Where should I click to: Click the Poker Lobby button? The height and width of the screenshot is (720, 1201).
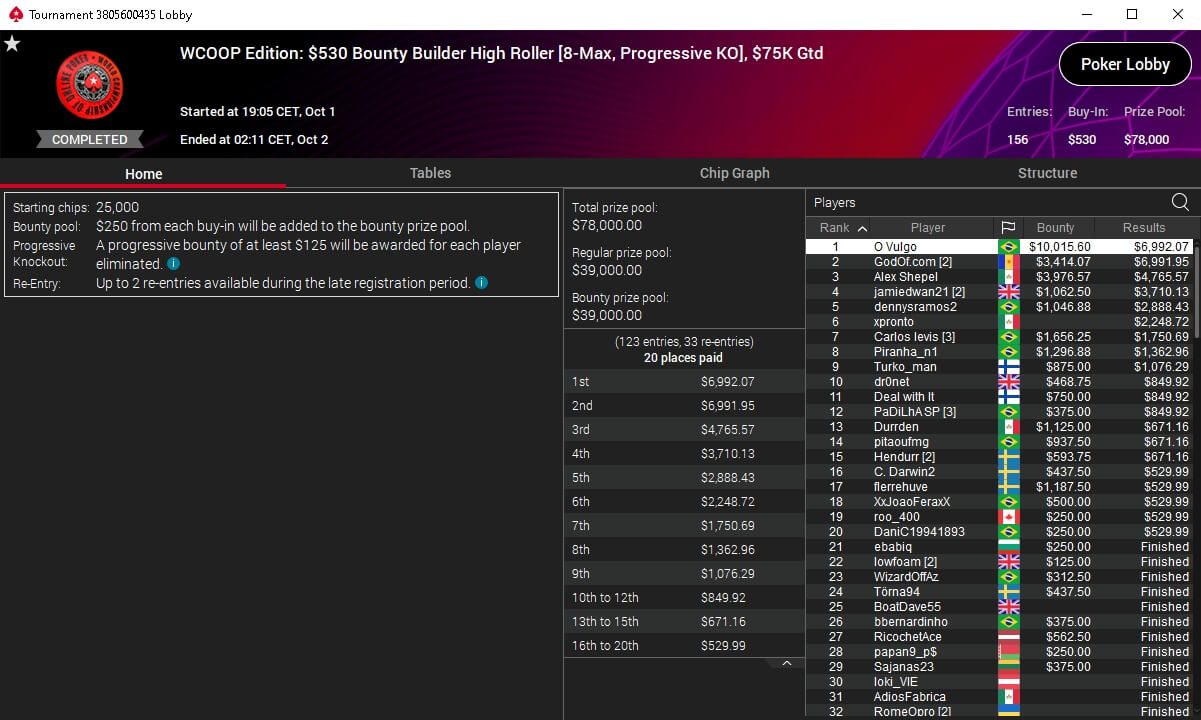coord(1125,64)
